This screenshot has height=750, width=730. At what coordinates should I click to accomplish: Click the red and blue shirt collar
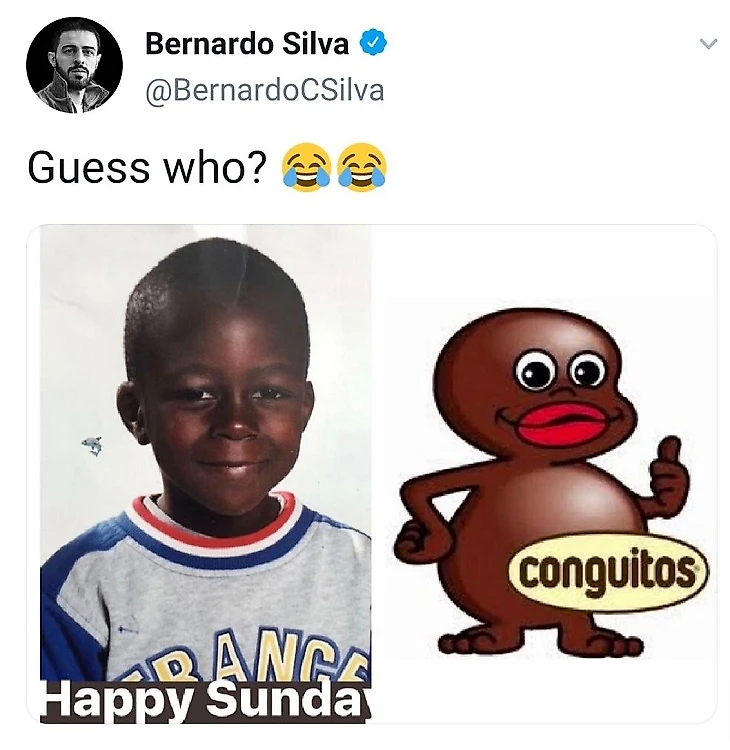215,526
